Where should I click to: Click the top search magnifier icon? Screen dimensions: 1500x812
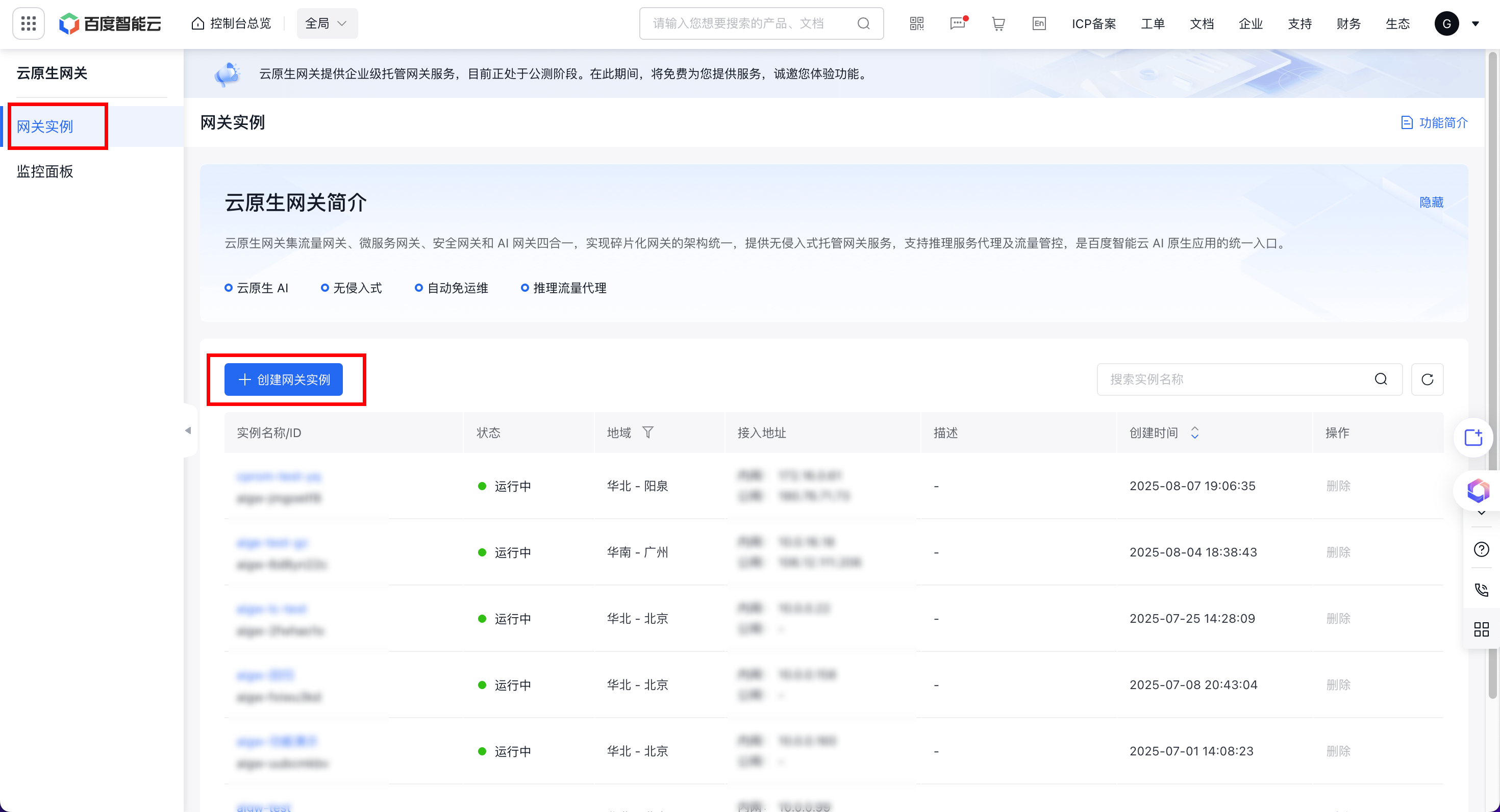[864, 23]
